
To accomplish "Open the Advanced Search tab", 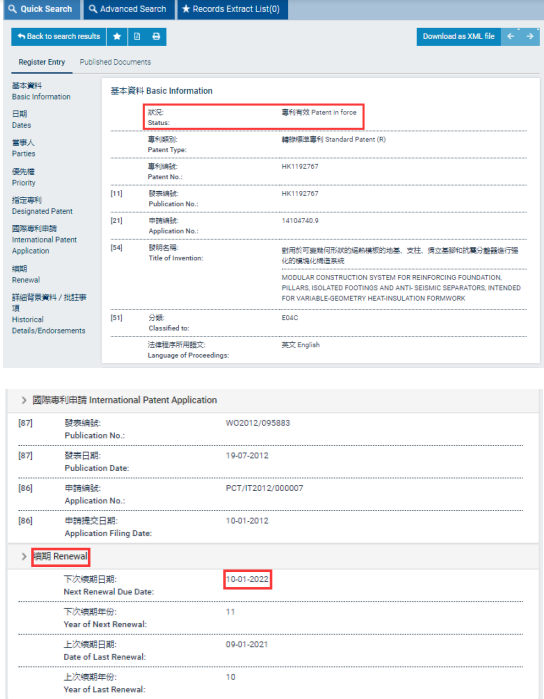I will click(x=128, y=9).
